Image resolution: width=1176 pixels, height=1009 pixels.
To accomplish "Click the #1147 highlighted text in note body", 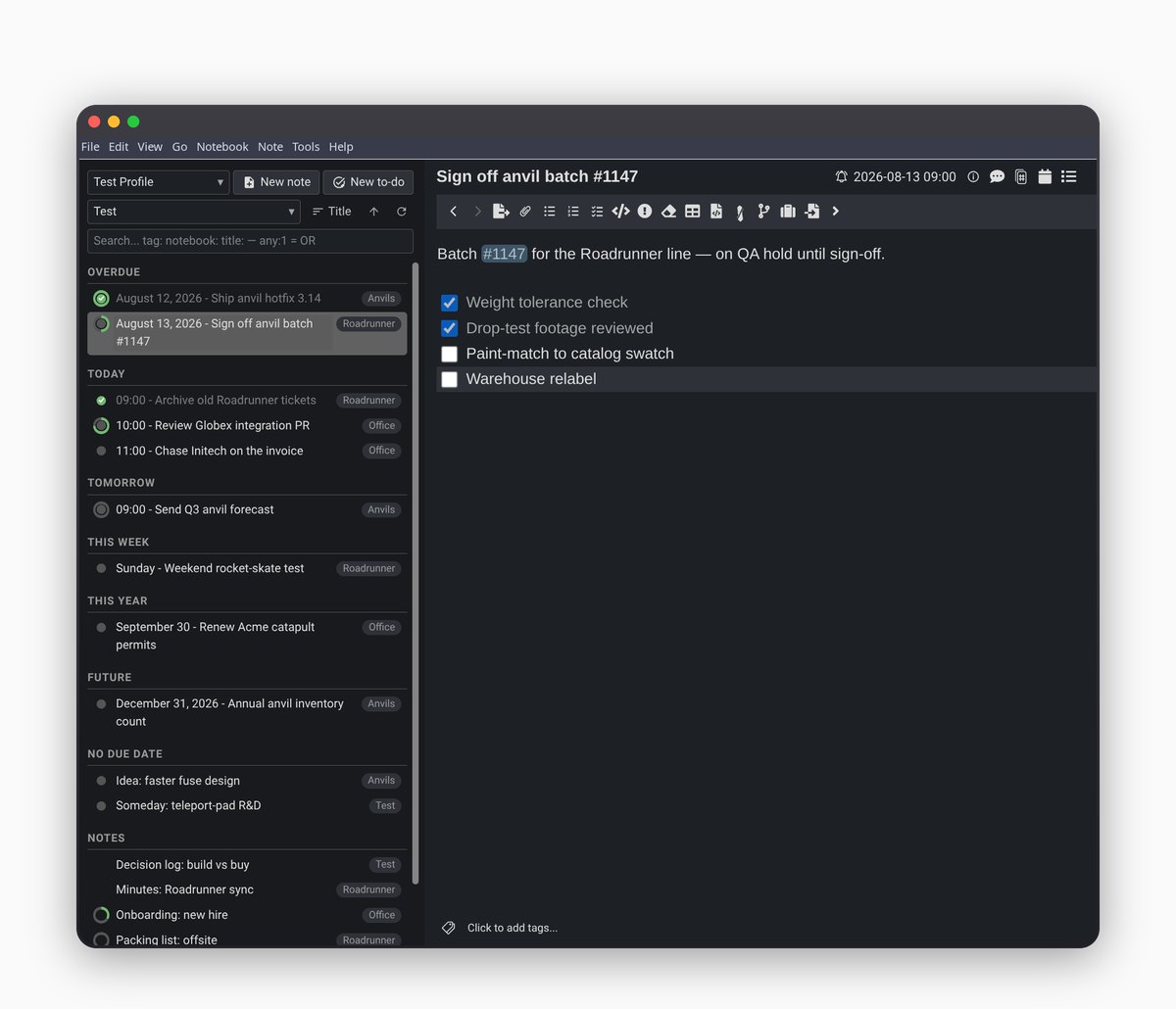I will [x=504, y=254].
